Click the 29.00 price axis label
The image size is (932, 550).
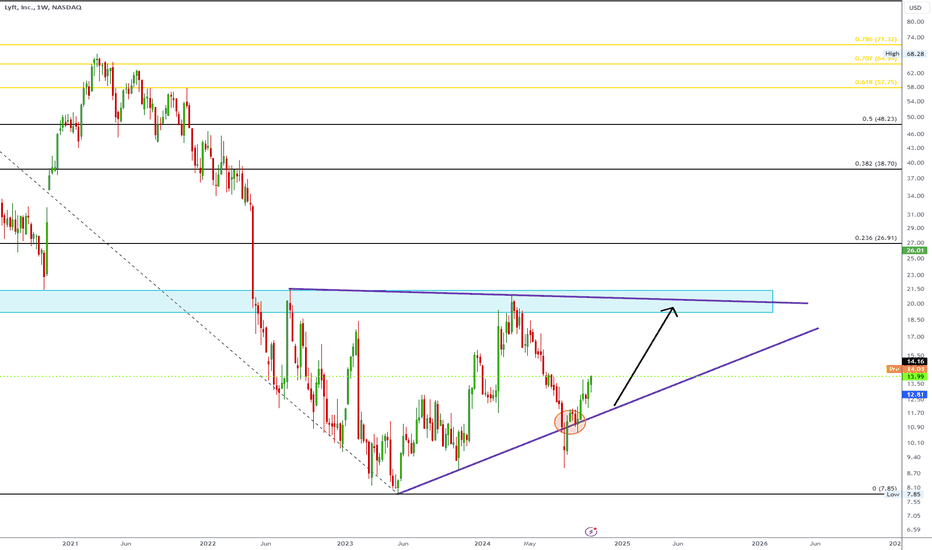point(915,228)
